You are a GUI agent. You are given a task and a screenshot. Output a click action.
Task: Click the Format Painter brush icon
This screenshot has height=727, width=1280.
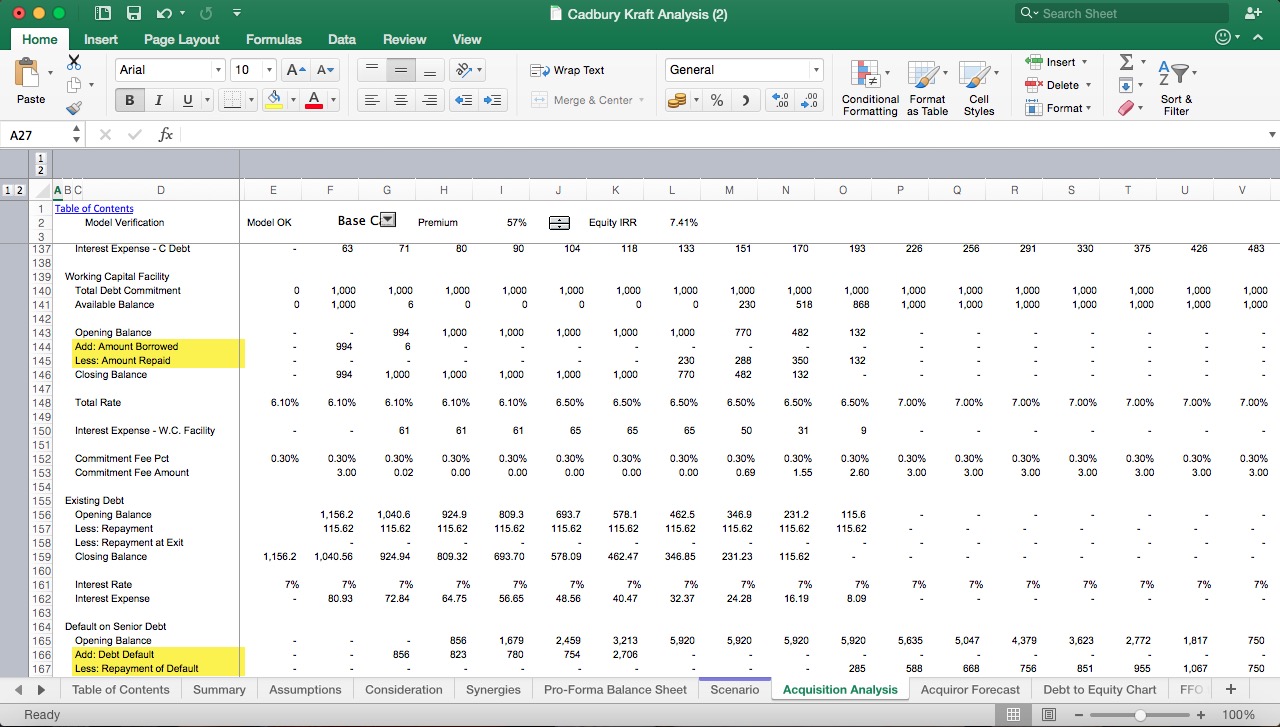(74, 108)
